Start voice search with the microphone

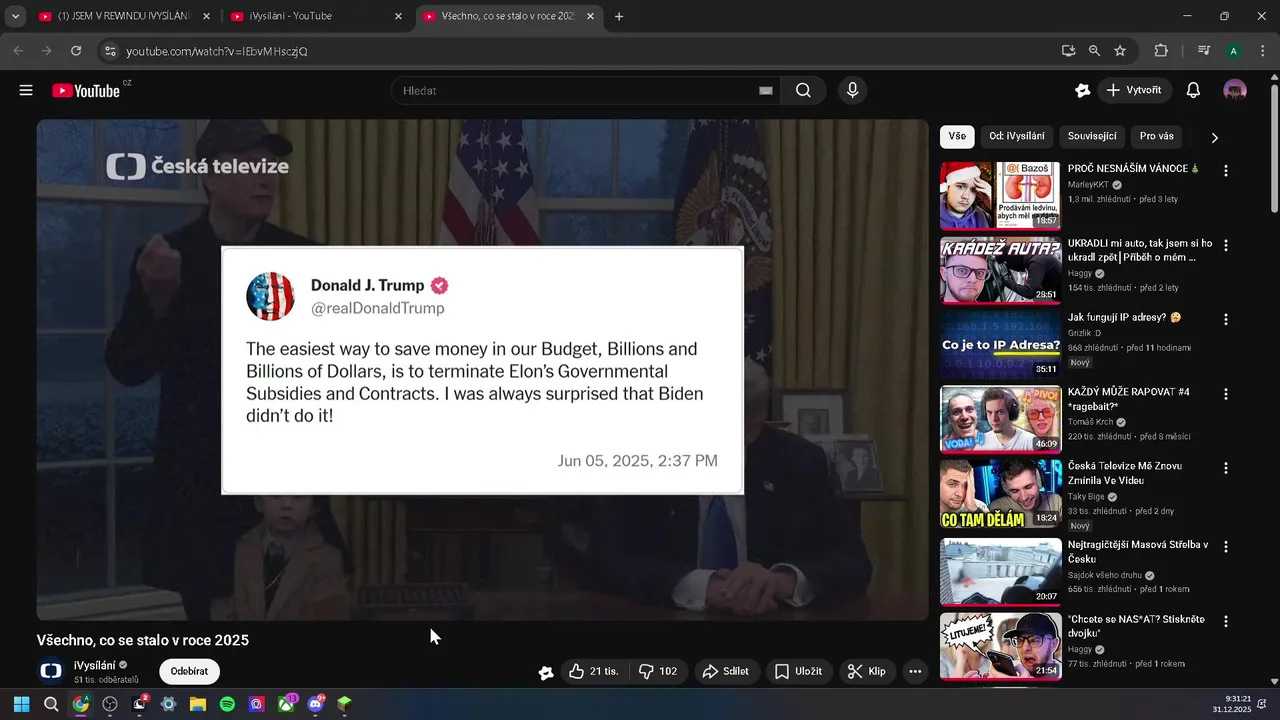tap(852, 90)
